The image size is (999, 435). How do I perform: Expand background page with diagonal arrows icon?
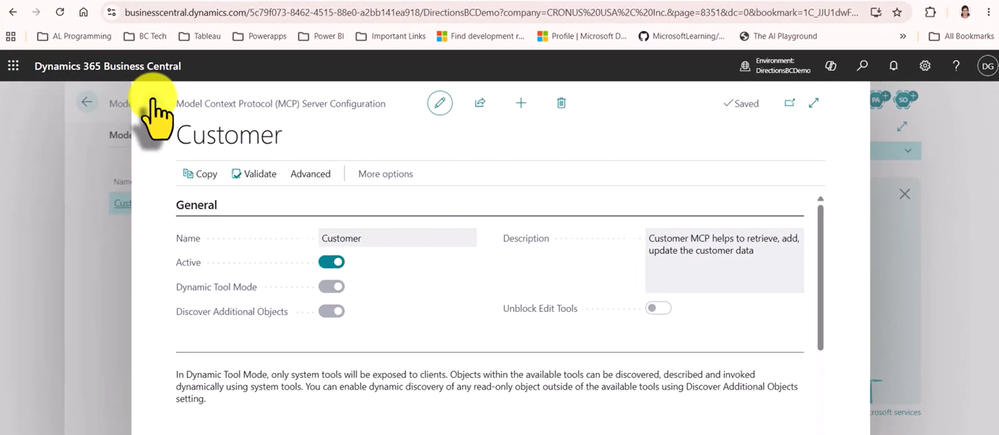[x=902, y=127]
